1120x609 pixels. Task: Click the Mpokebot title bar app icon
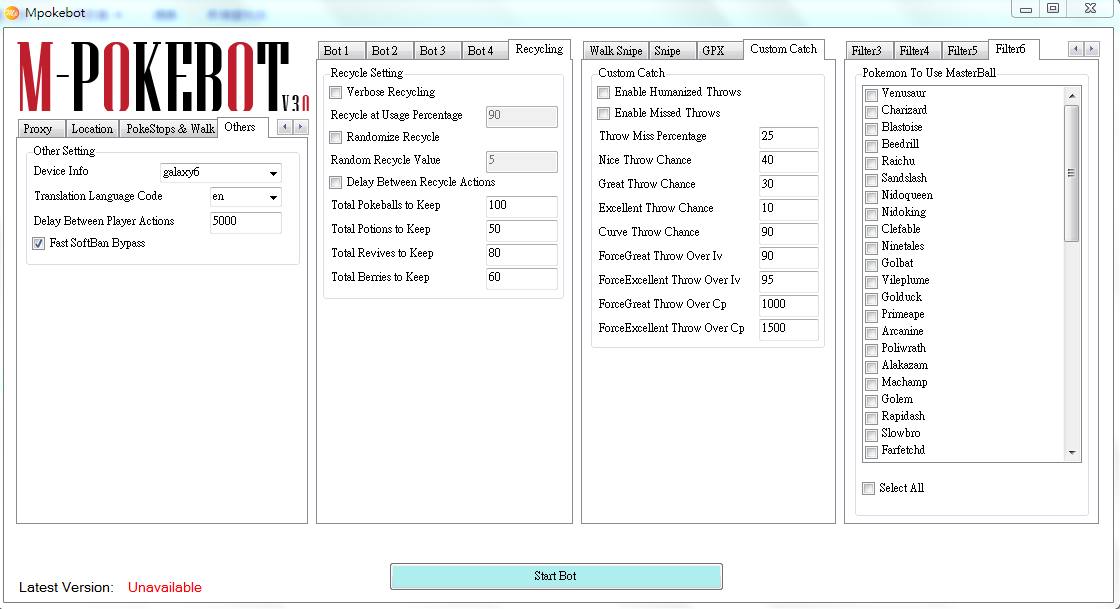pyautogui.click(x=11, y=12)
